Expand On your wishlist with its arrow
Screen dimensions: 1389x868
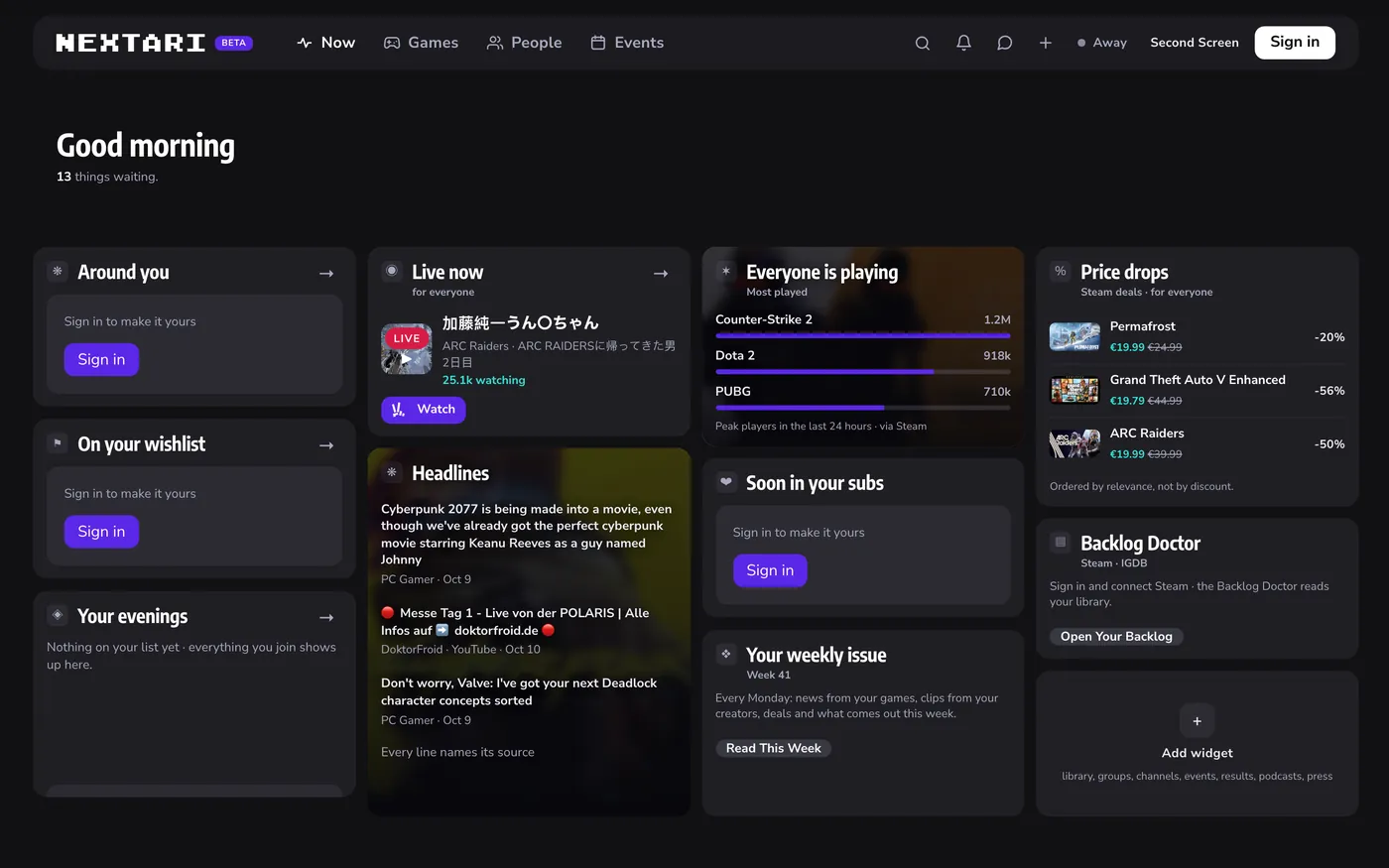(326, 445)
